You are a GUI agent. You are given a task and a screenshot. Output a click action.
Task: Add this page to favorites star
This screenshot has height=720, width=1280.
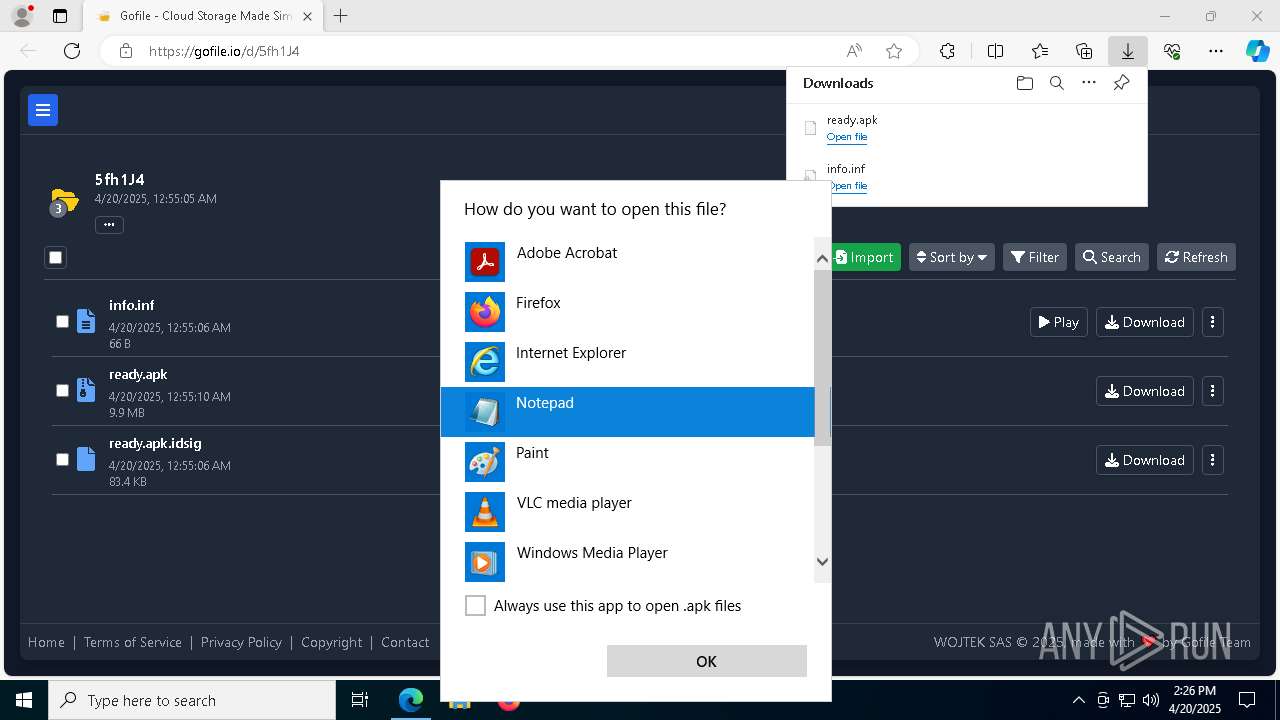point(894,51)
